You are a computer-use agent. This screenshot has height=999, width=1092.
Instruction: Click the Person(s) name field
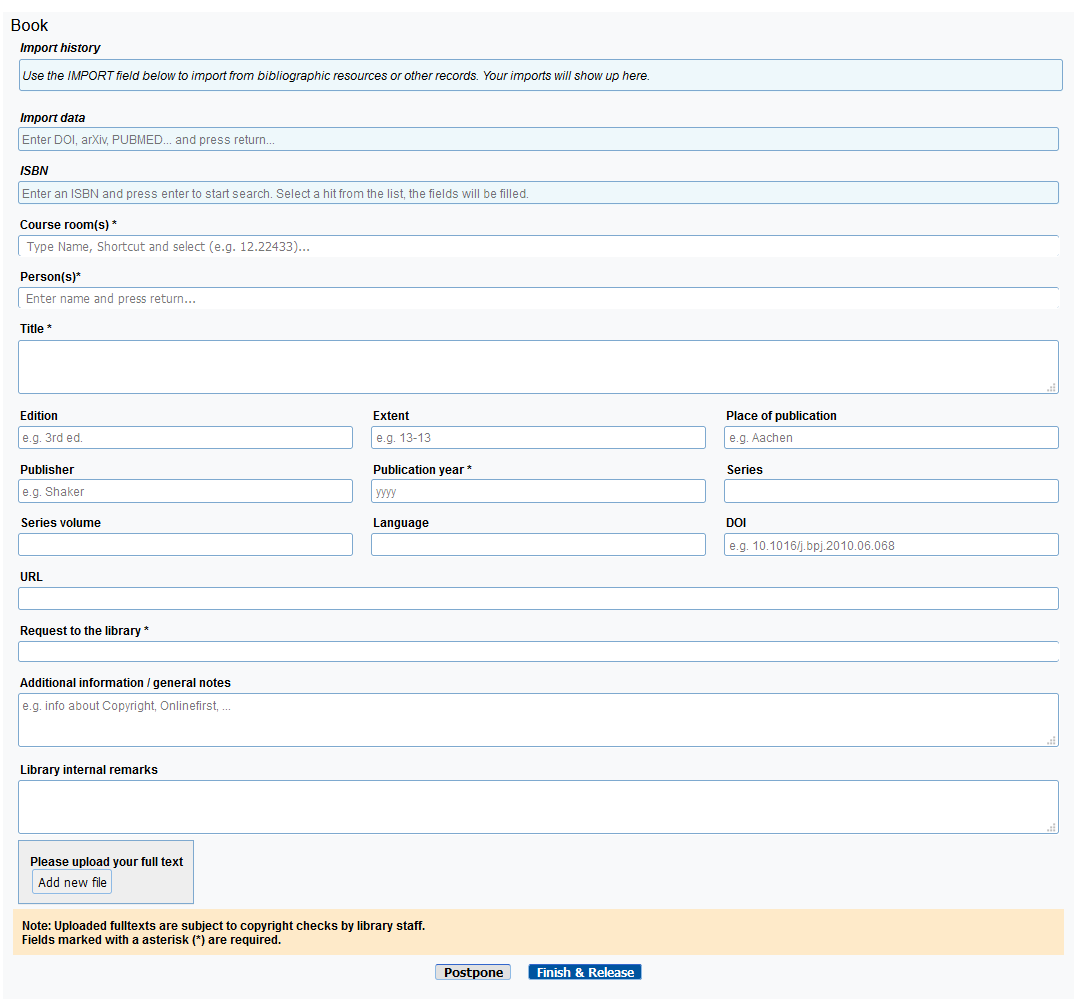click(538, 298)
